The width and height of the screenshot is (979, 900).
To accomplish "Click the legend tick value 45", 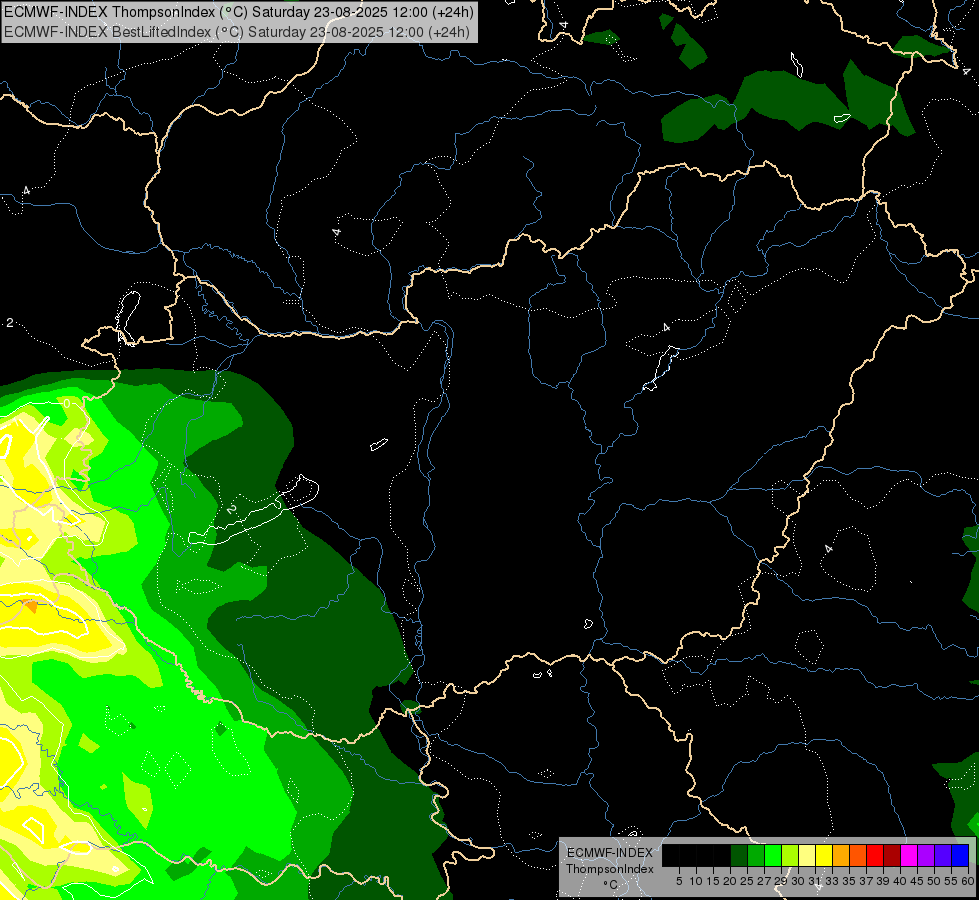I will (x=917, y=881).
